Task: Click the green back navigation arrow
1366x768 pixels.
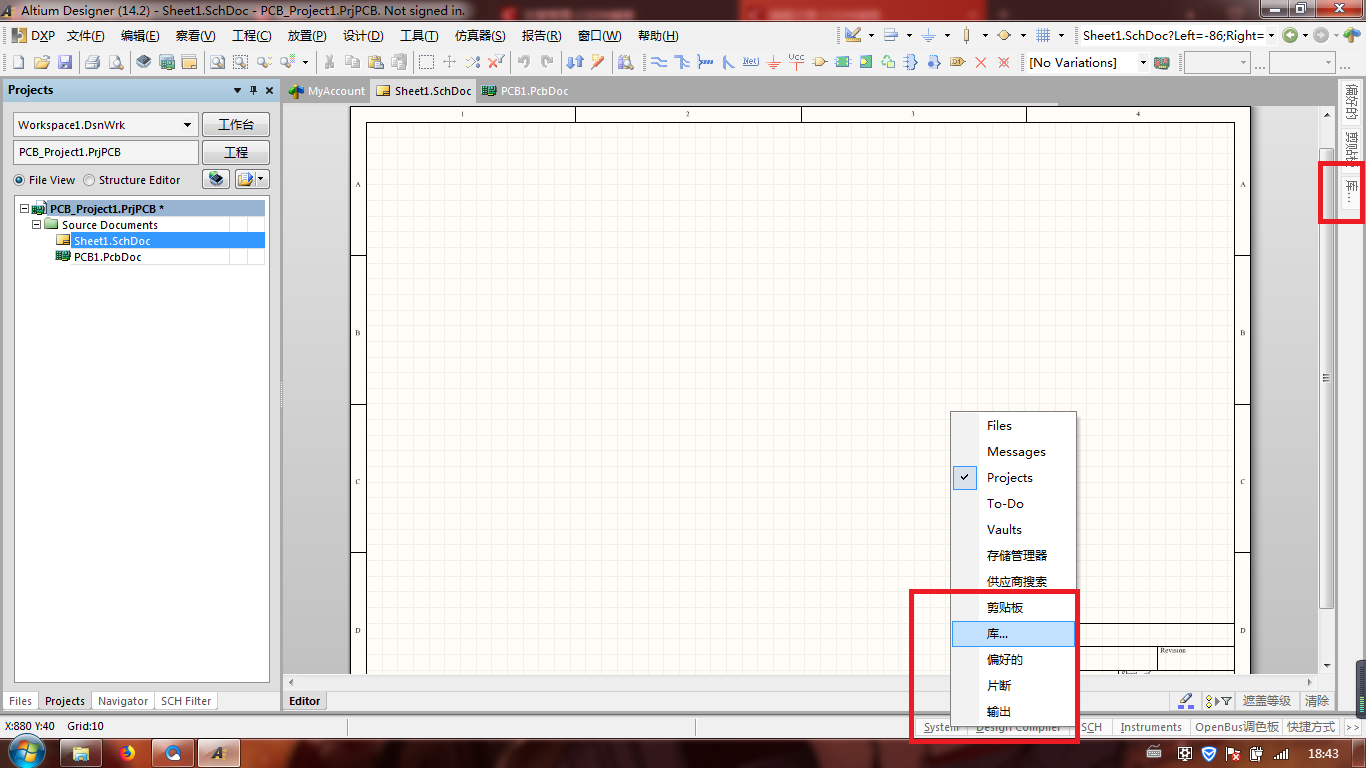Action: (1290, 35)
